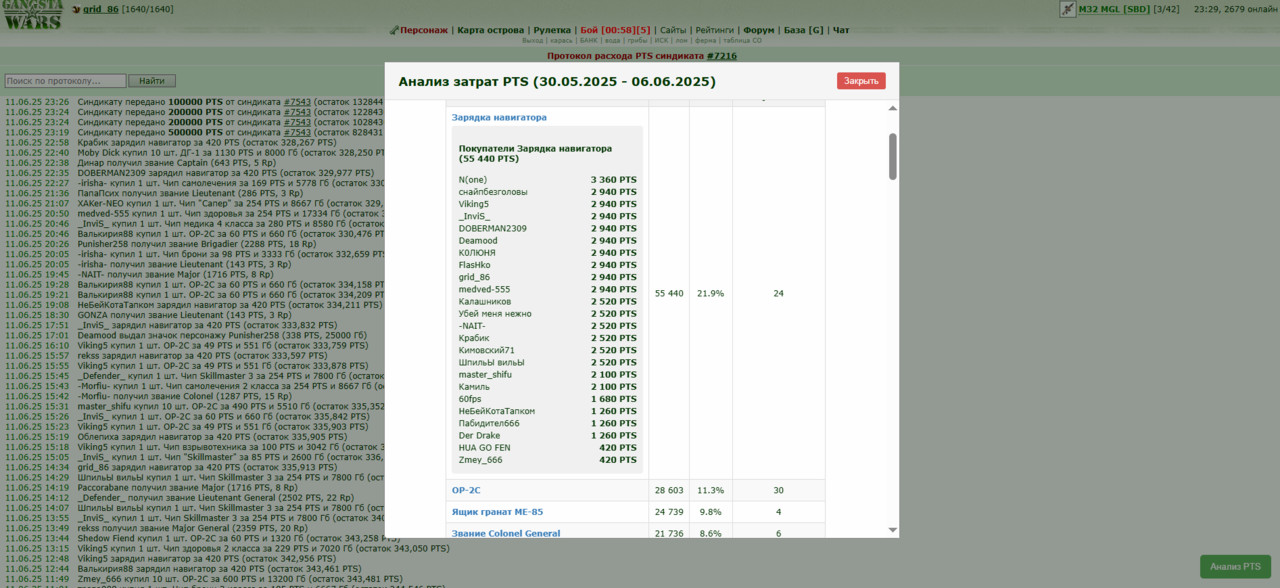Open the Рейтинги menu item
This screenshot has height=588, width=1280.
point(714,31)
